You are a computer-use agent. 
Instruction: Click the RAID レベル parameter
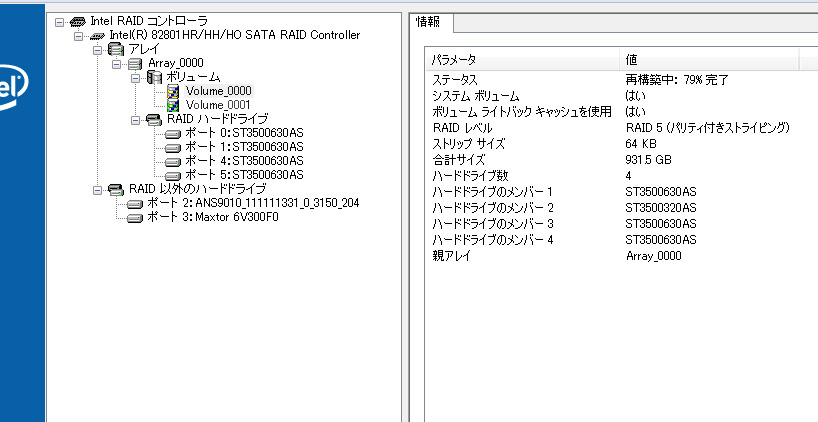[x=462, y=128]
